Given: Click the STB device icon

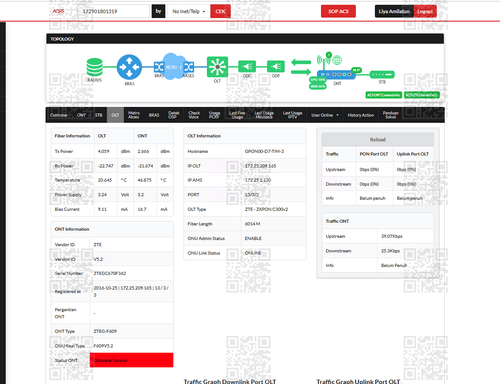Looking at the screenshot, I should click(382, 75).
